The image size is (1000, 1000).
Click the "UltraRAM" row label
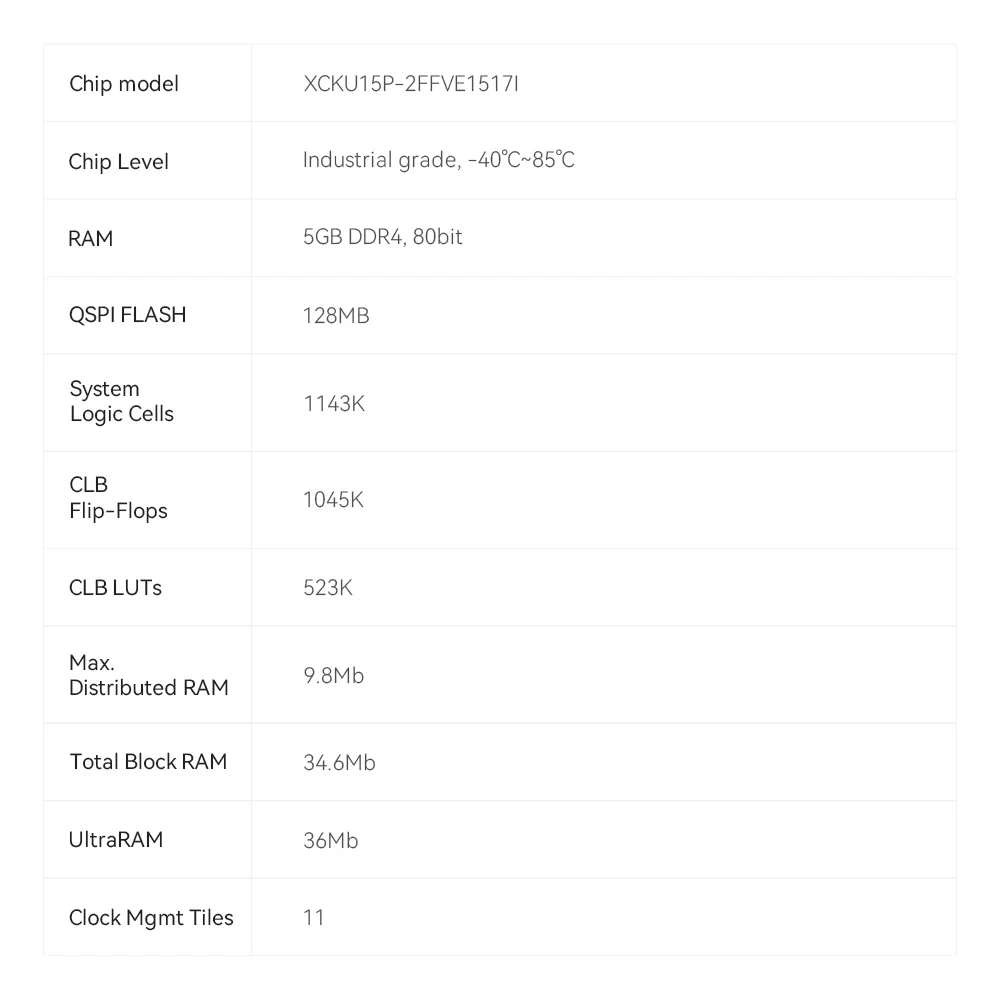[115, 840]
